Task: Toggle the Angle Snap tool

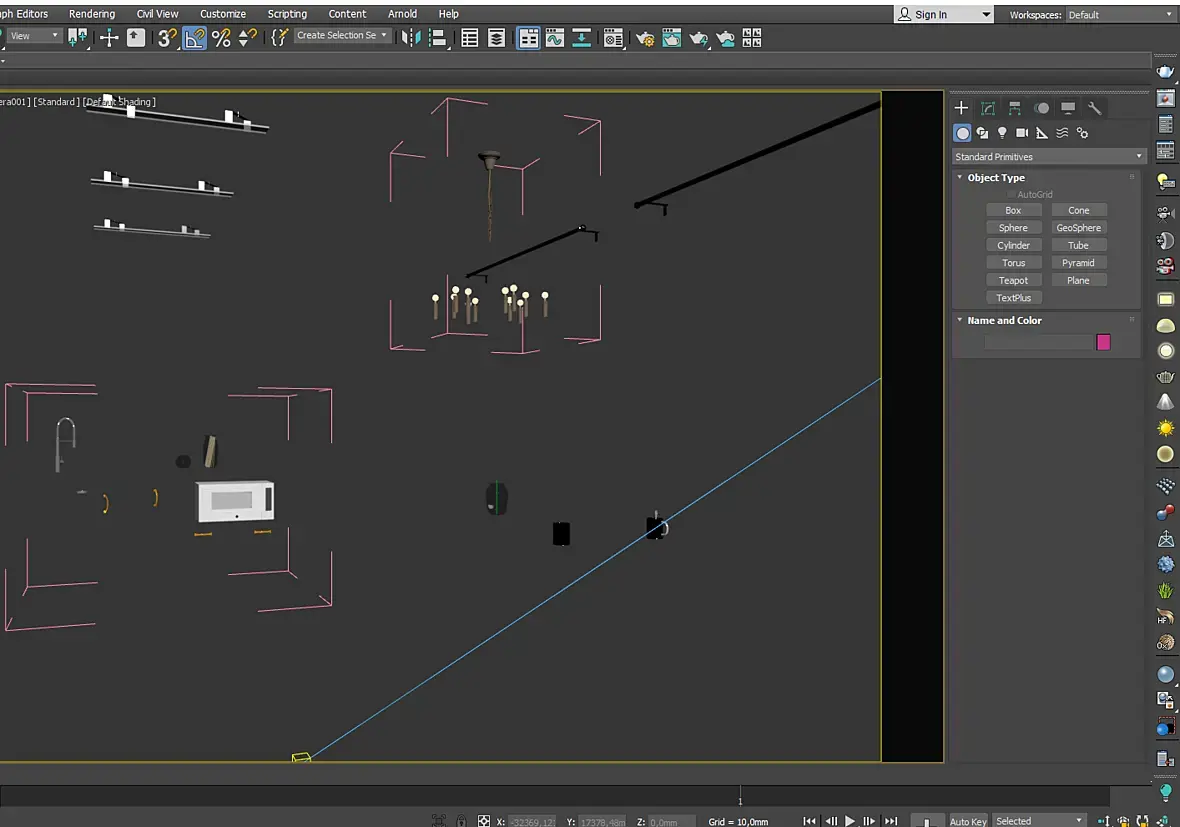Action: [x=194, y=38]
